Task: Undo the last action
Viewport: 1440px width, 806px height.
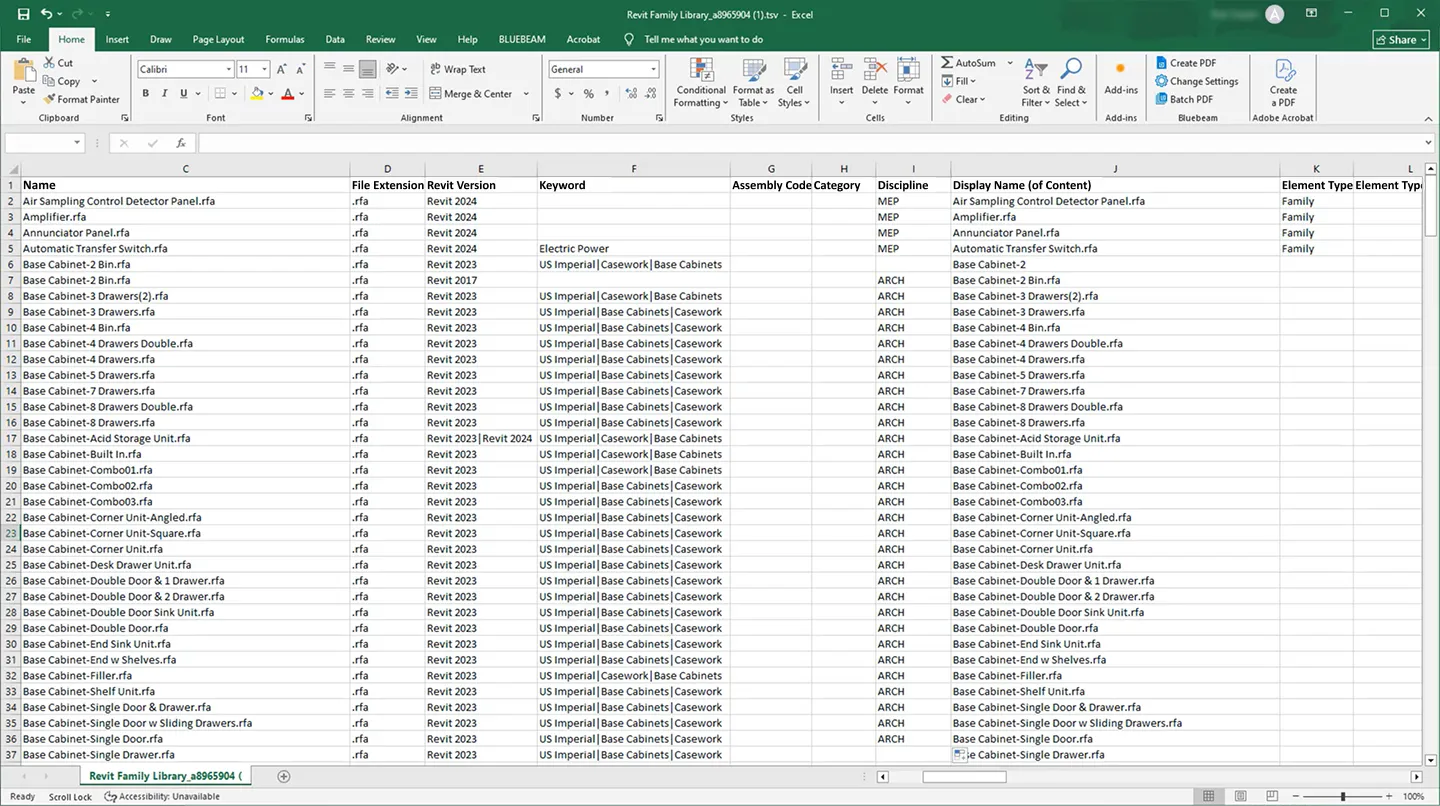Action: click(46, 14)
